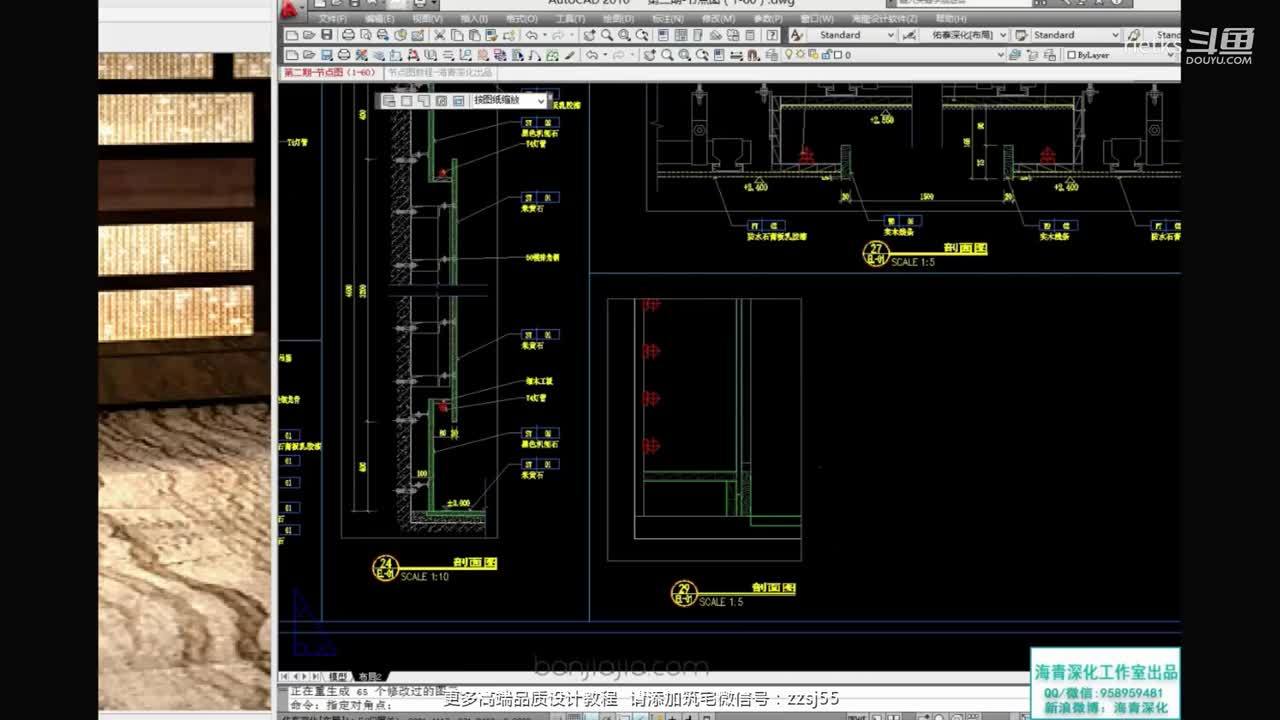Toggle the layer on/off lightbulb icon
This screenshot has width=1280, height=720.
[788, 55]
